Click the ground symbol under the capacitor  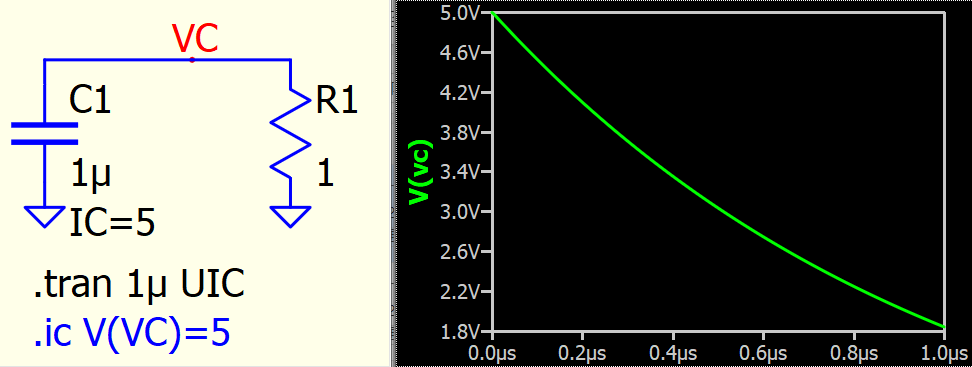(x=45, y=217)
